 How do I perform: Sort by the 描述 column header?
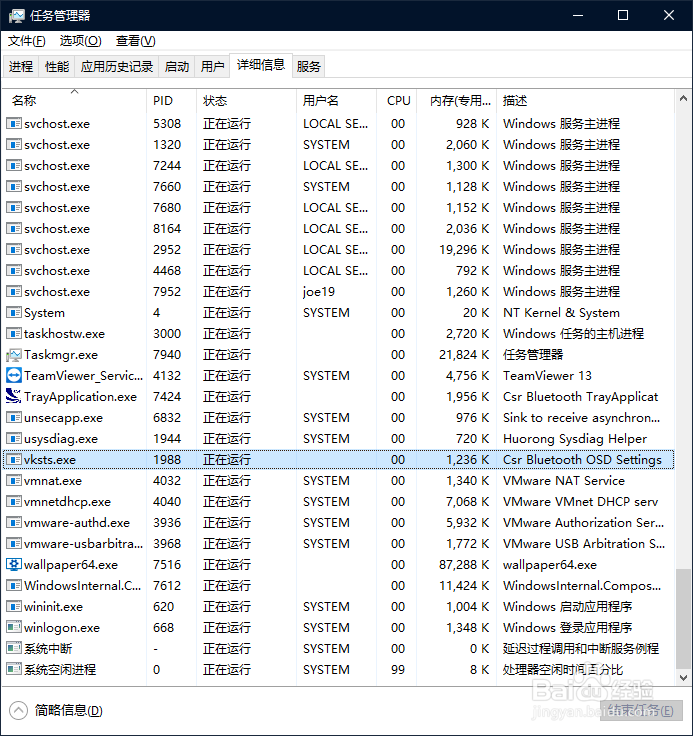pyautogui.click(x=585, y=100)
